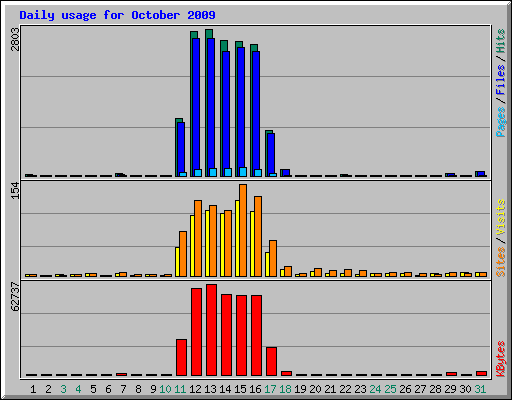Click the 2803 hits axis value

(15, 39)
